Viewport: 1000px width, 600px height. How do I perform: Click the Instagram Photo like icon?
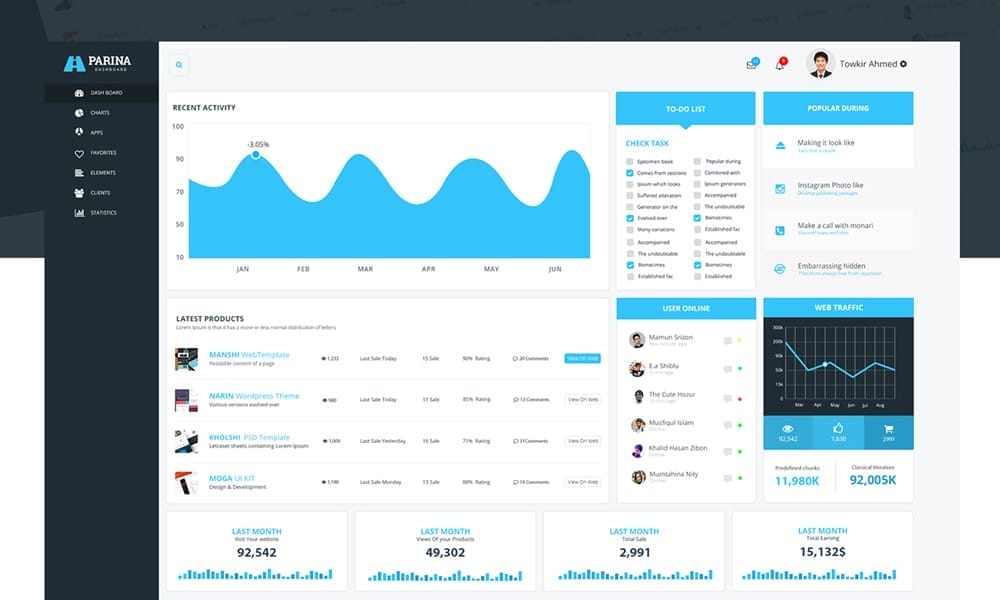click(780, 188)
